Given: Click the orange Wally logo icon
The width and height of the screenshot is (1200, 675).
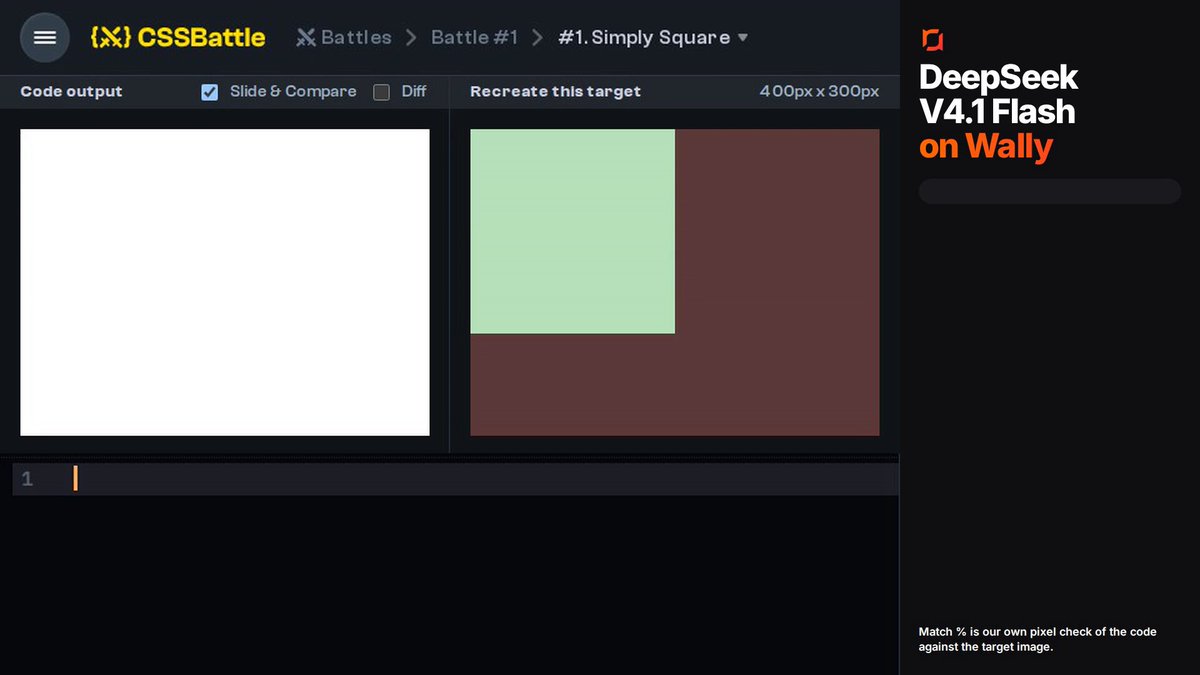Looking at the screenshot, I should [932, 39].
